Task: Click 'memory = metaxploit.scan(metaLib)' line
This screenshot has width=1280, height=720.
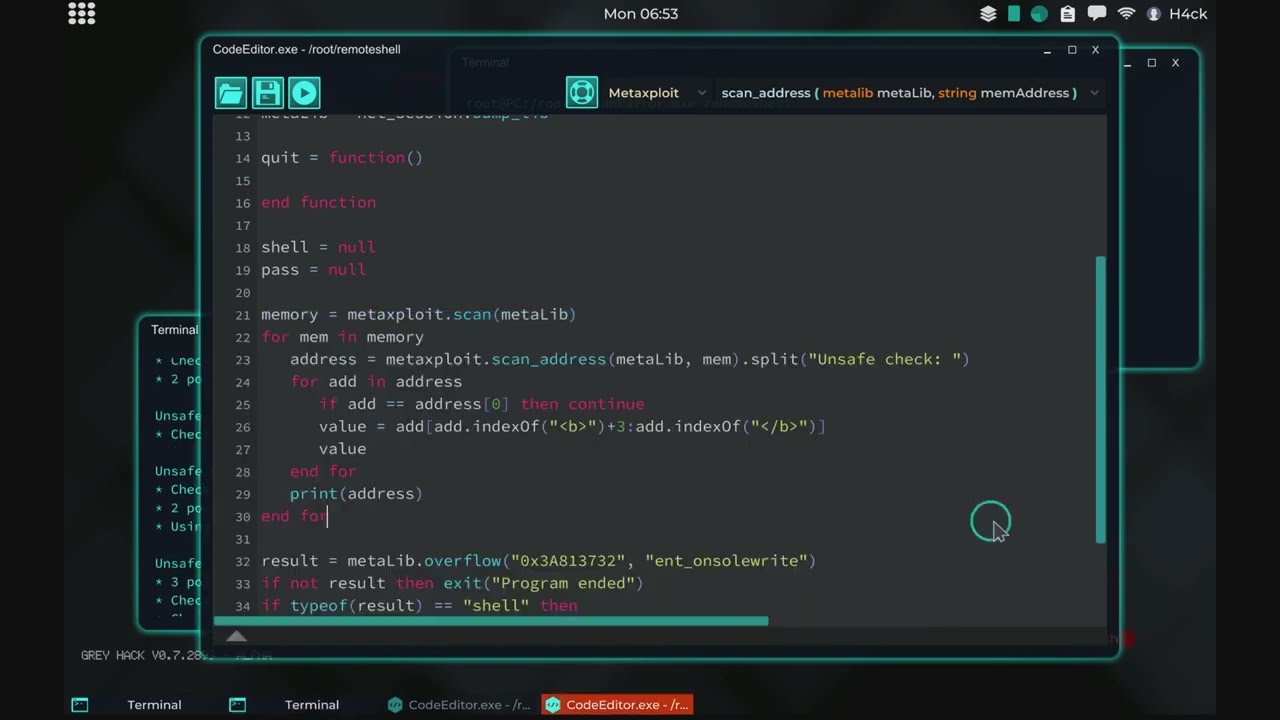Action: (419, 314)
